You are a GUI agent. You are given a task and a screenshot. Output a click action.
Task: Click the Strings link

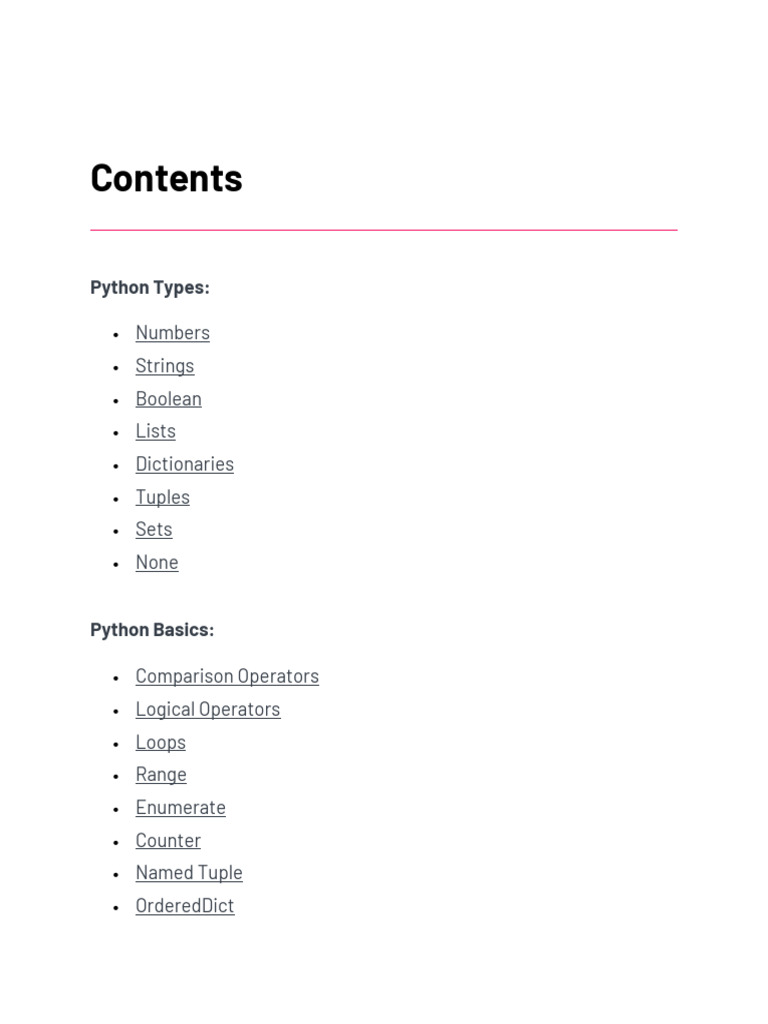[165, 366]
